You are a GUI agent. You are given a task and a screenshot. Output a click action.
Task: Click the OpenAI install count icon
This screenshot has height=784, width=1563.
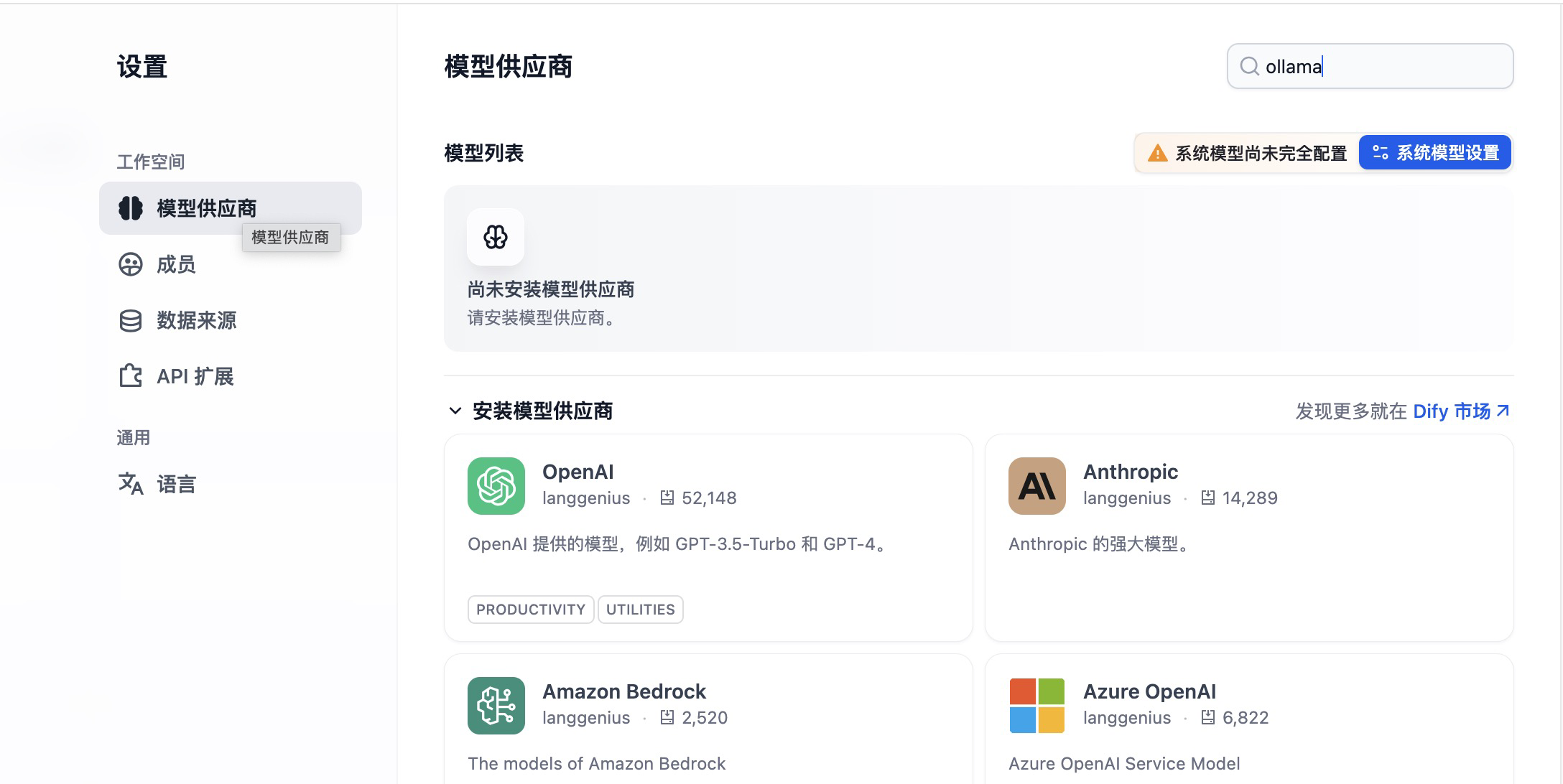point(667,498)
